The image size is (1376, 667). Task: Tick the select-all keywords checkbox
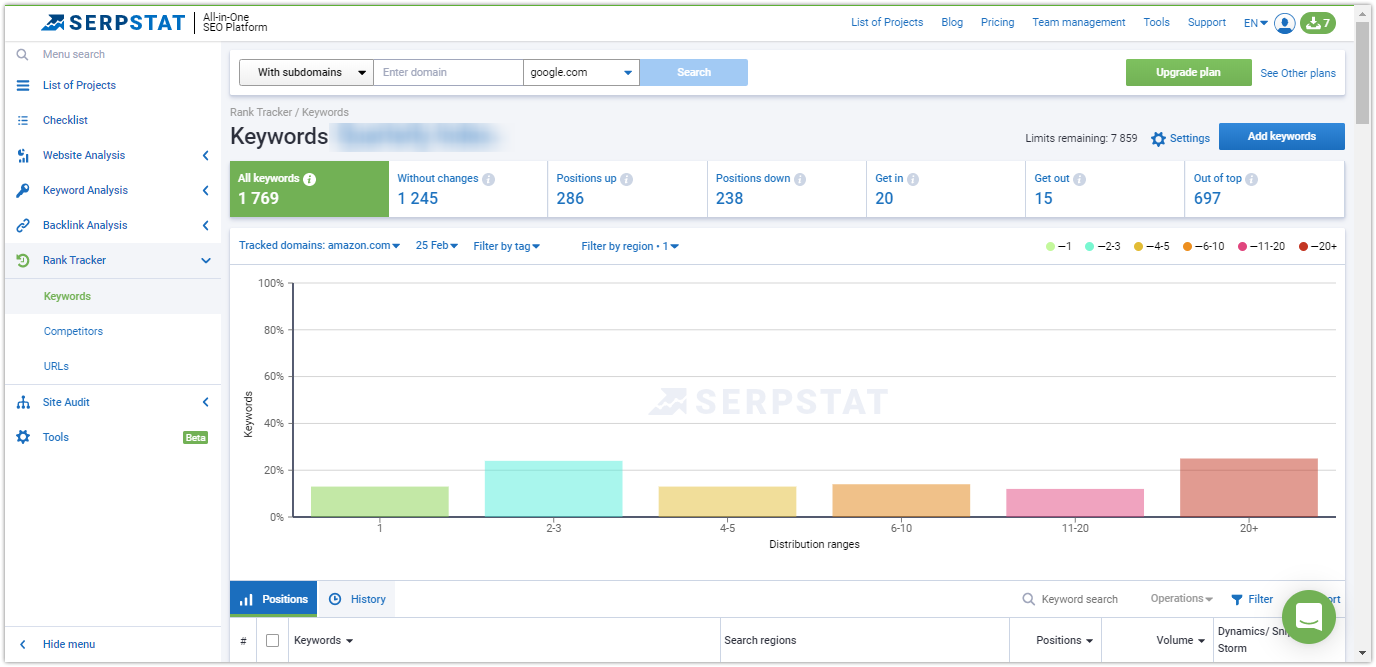click(x=272, y=640)
